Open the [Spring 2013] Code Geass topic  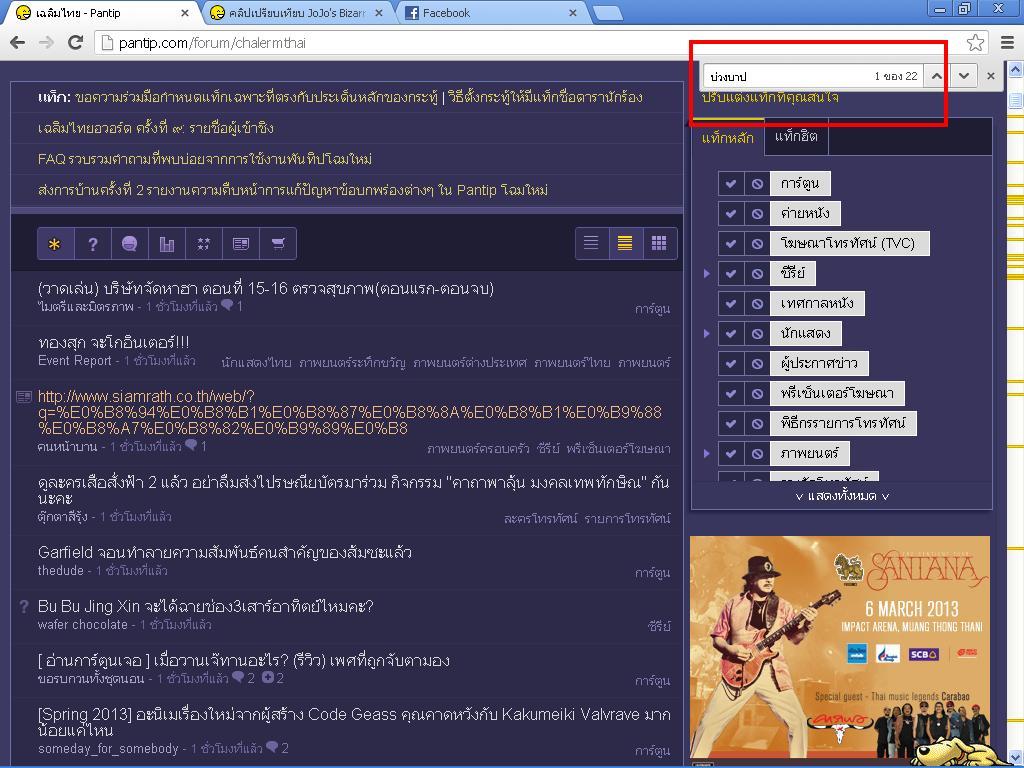point(354,722)
